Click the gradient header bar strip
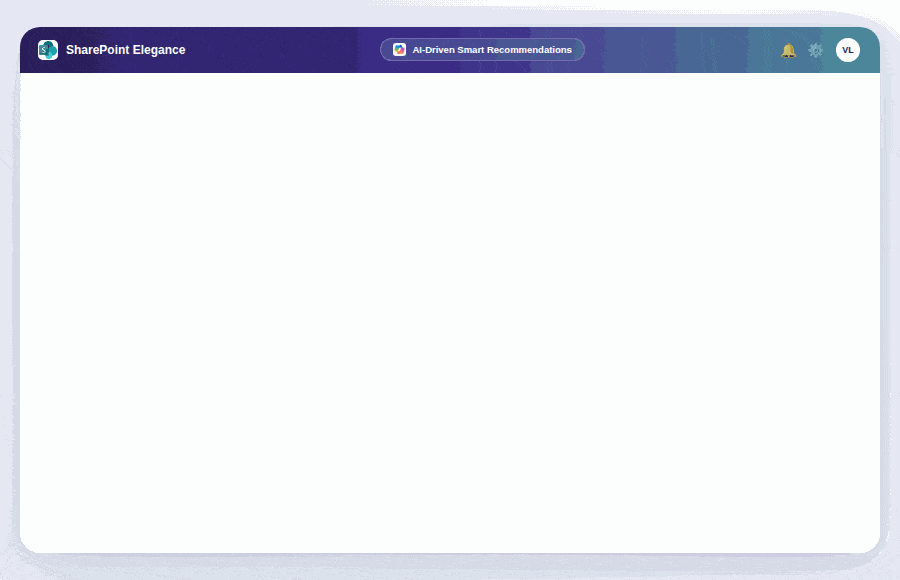This screenshot has width=900, height=580. pyautogui.click(x=650, y=49)
